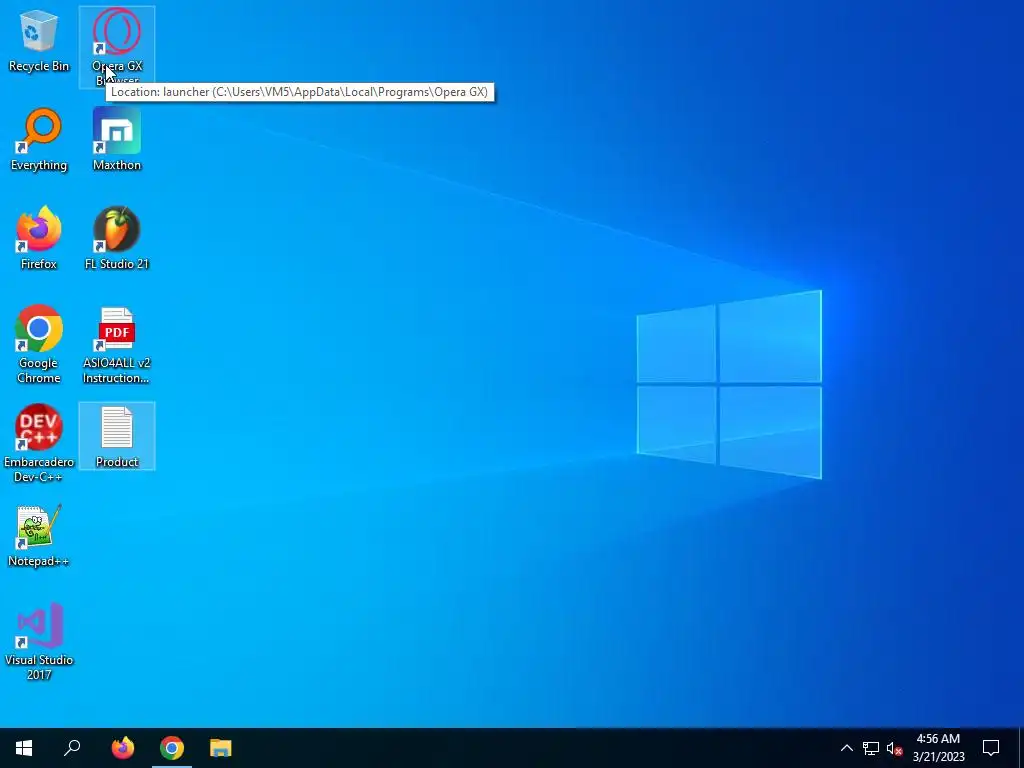
Task: Open File Explorer from the taskbar
Action: tap(221, 748)
